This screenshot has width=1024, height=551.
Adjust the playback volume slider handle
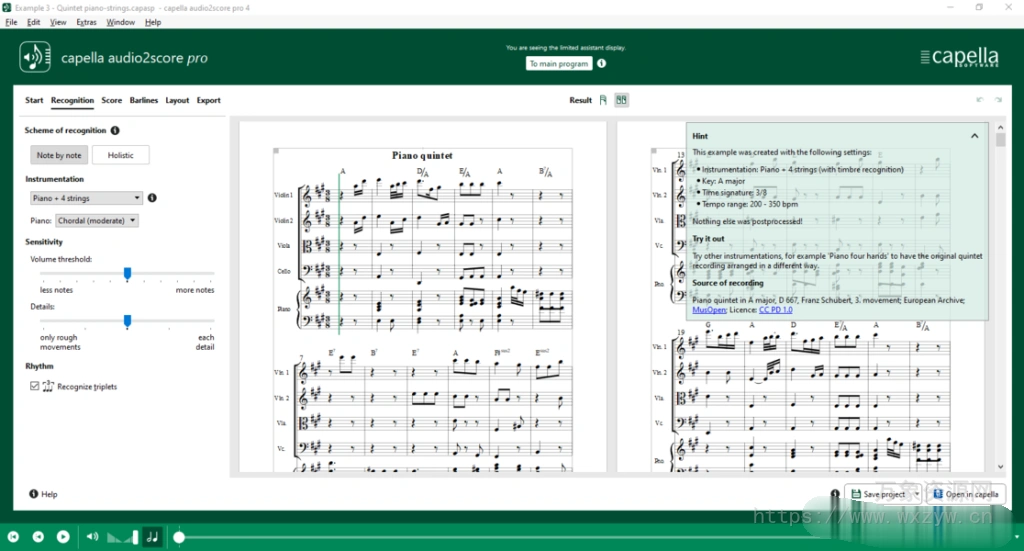pos(135,537)
